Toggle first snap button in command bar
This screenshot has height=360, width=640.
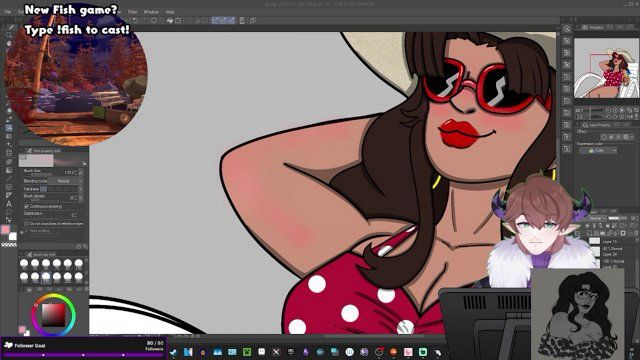216,20
